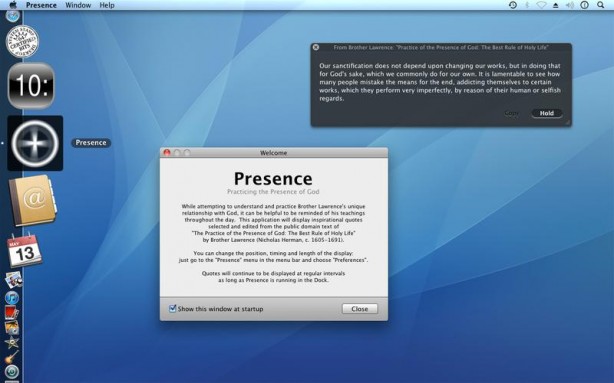This screenshot has width=614, height=383.
Task: Click Hold on the quote panel
Action: (x=547, y=113)
